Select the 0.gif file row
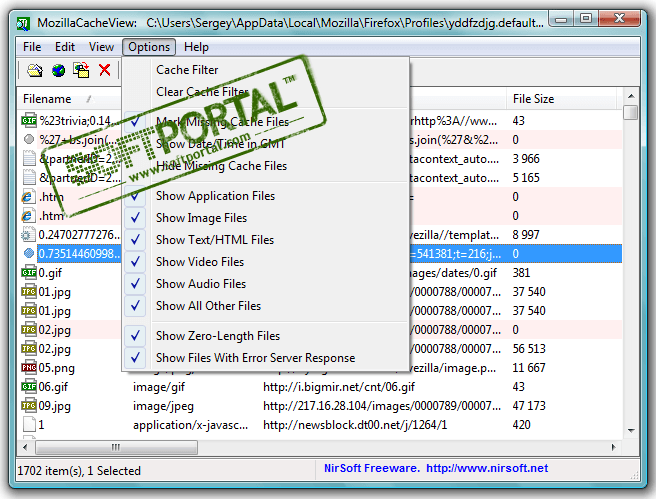 coord(320,273)
